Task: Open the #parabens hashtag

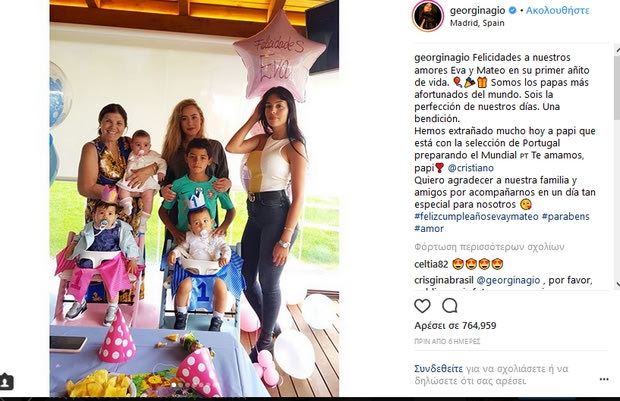Action: 565,217
